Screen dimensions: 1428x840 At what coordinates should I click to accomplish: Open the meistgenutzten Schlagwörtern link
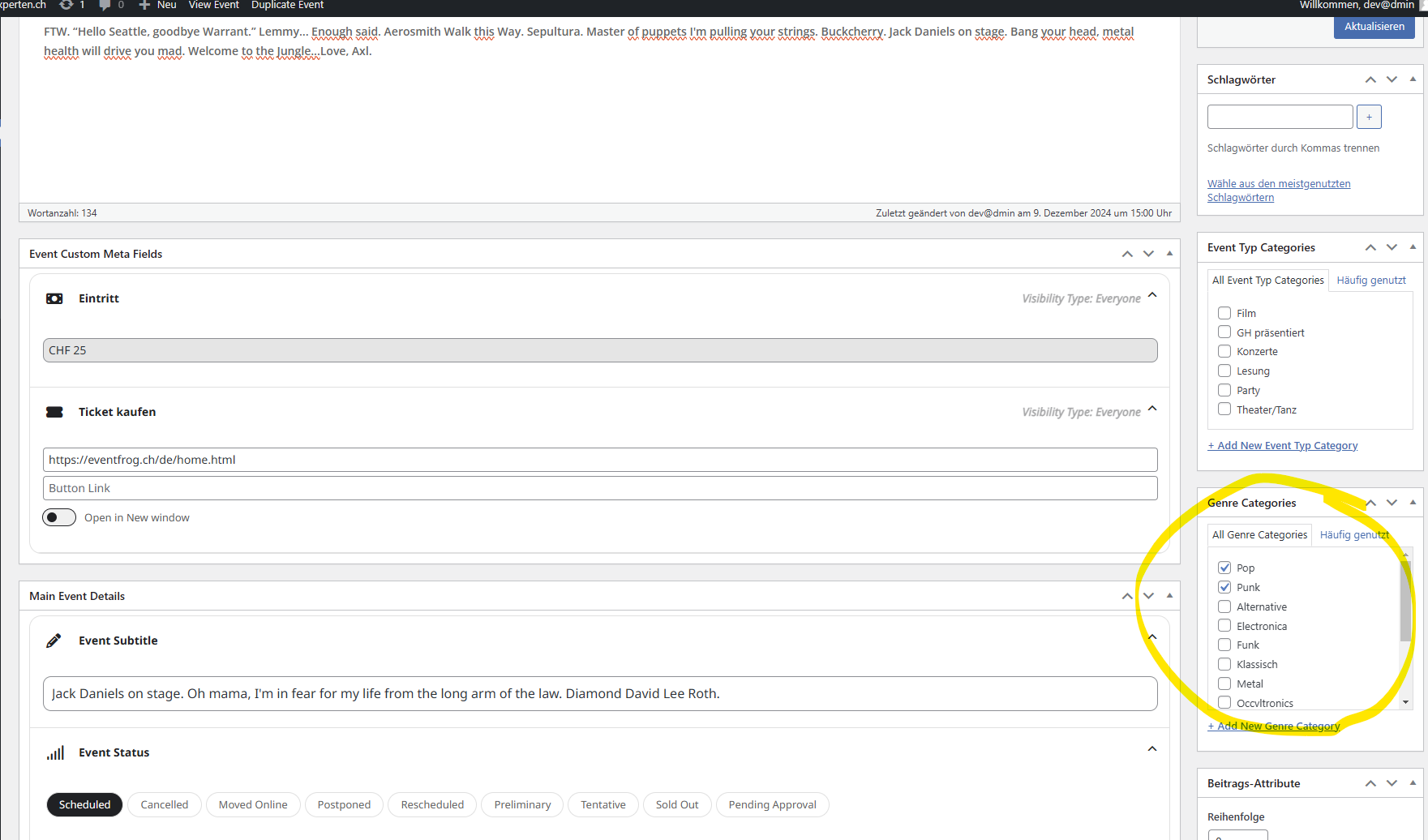[1279, 191]
